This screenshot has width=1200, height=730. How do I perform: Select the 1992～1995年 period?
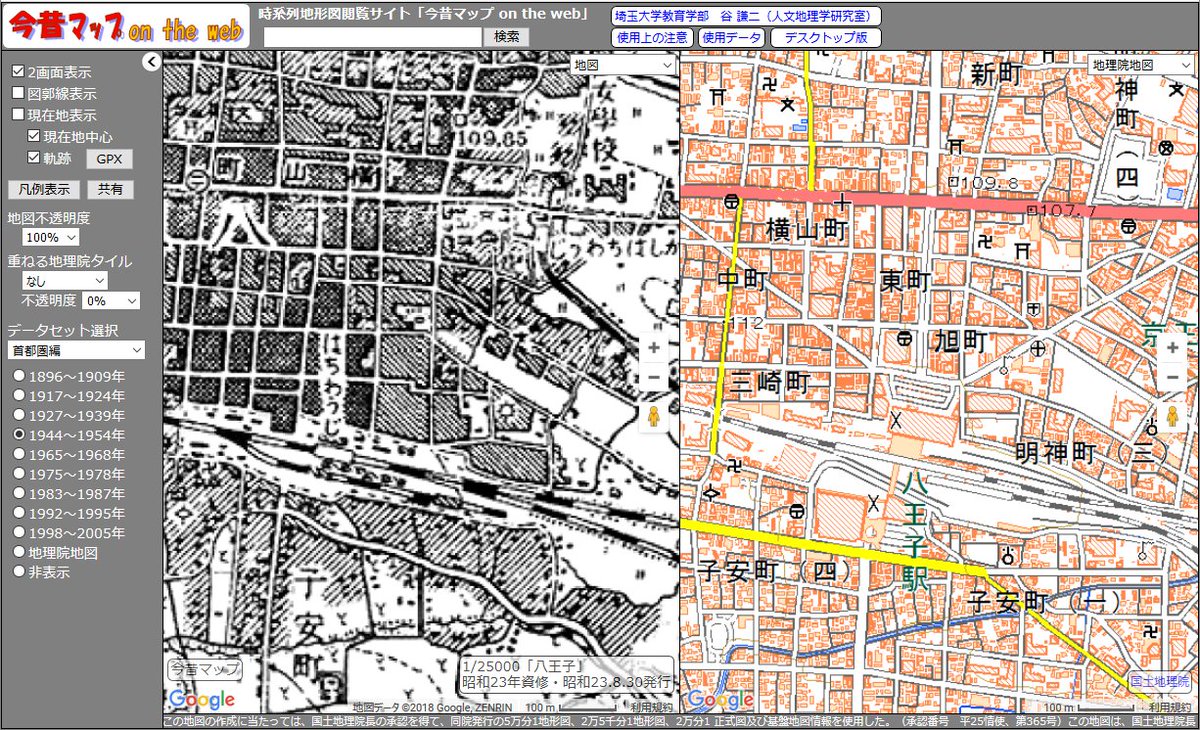pos(18,513)
